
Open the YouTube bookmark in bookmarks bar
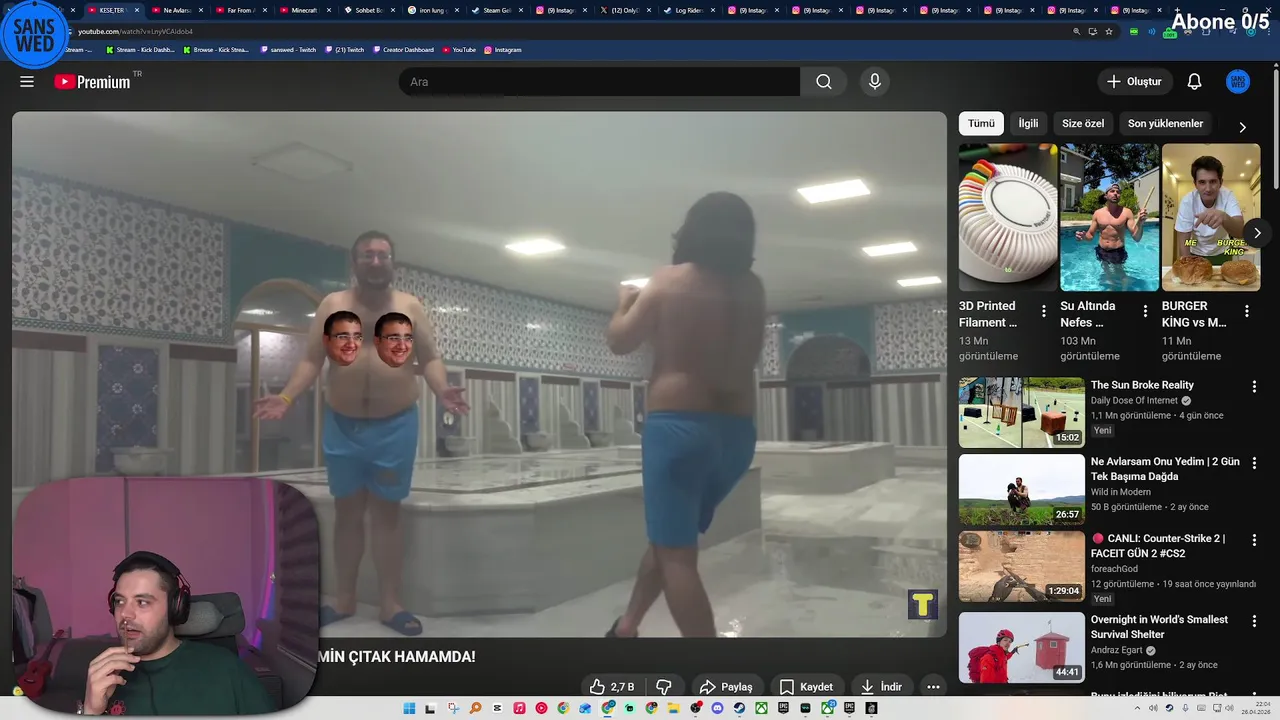click(459, 49)
